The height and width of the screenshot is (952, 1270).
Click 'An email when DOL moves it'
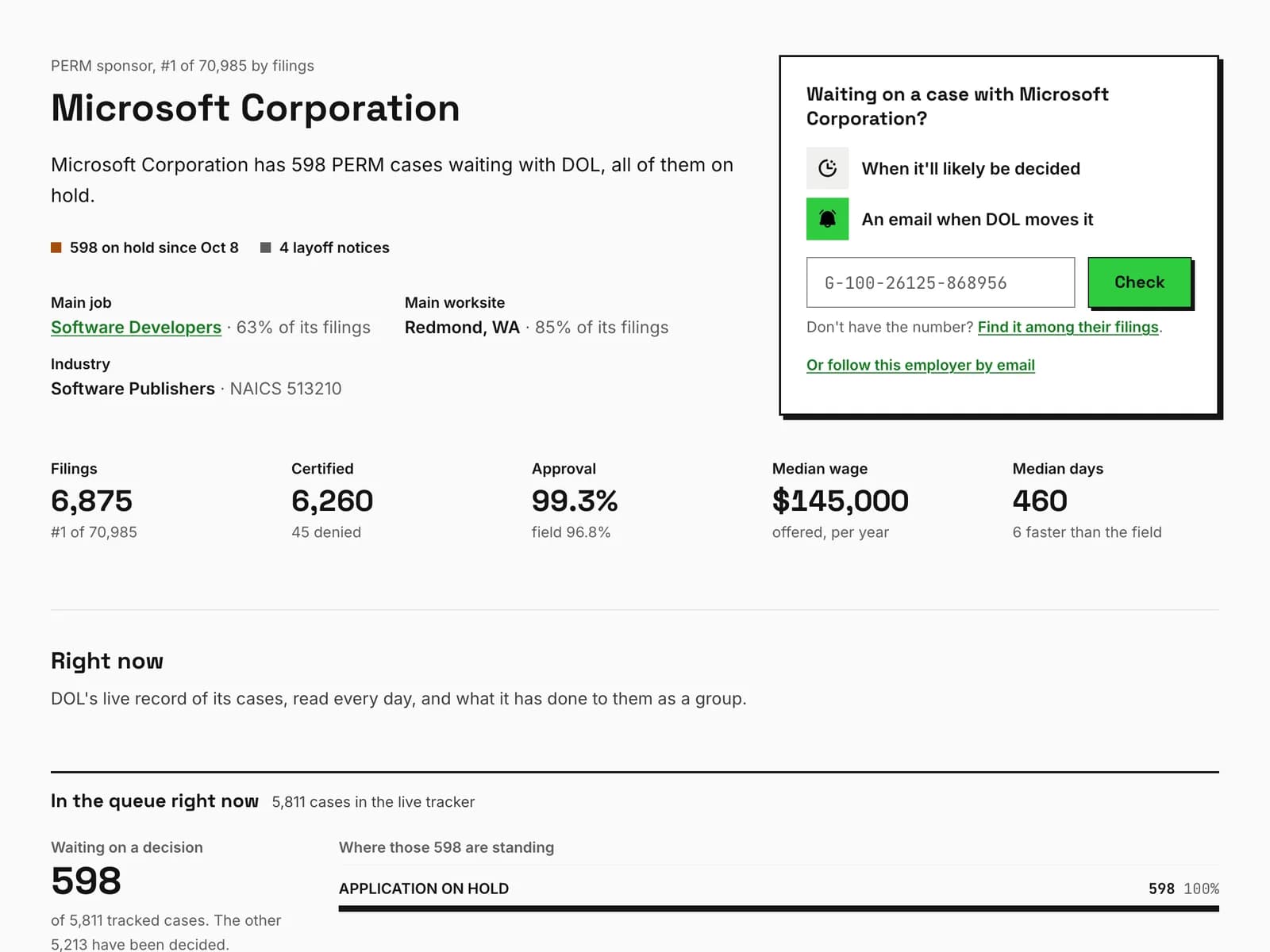[x=977, y=219]
